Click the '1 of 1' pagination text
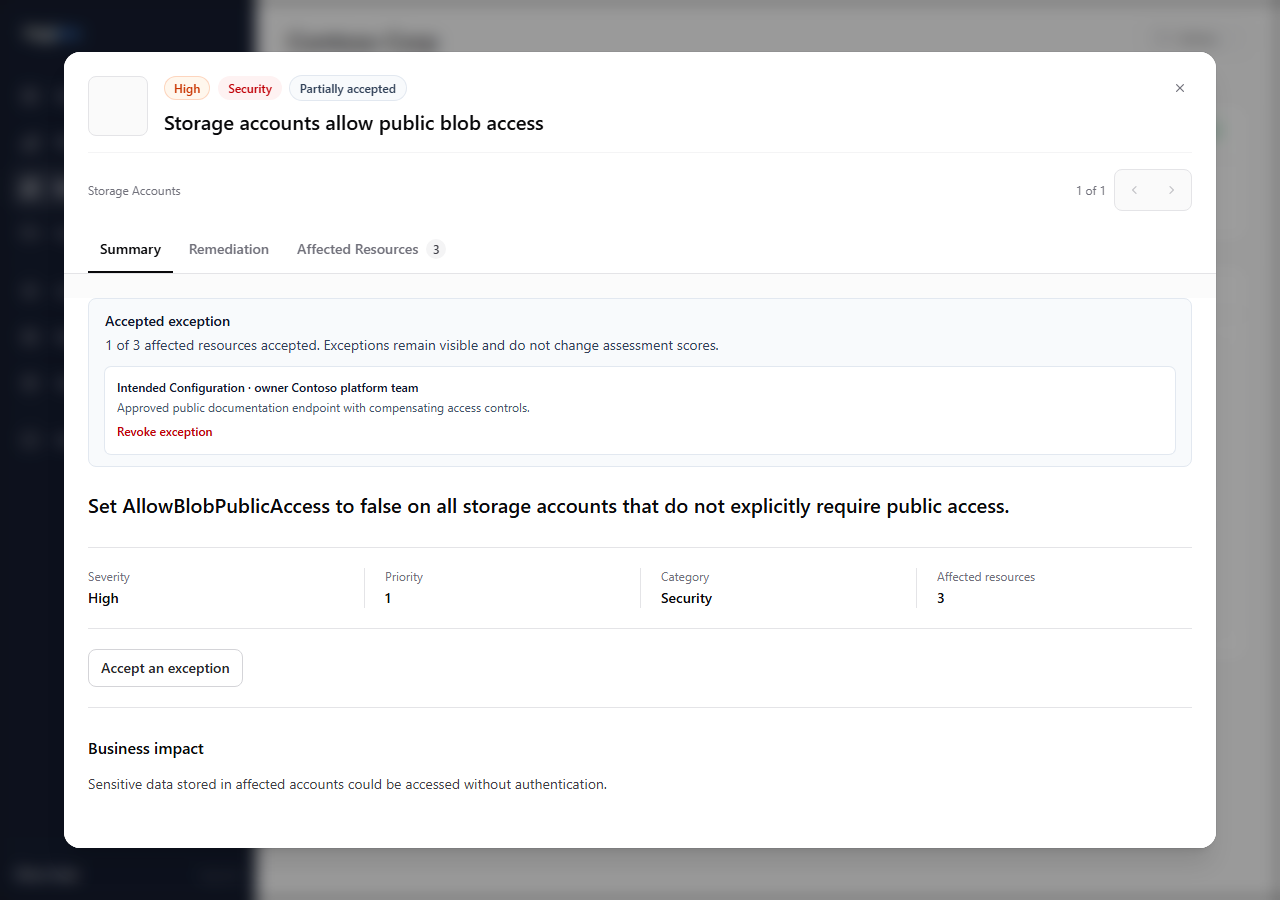Screen dimensions: 1280x900 pyautogui.click(x=1091, y=191)
